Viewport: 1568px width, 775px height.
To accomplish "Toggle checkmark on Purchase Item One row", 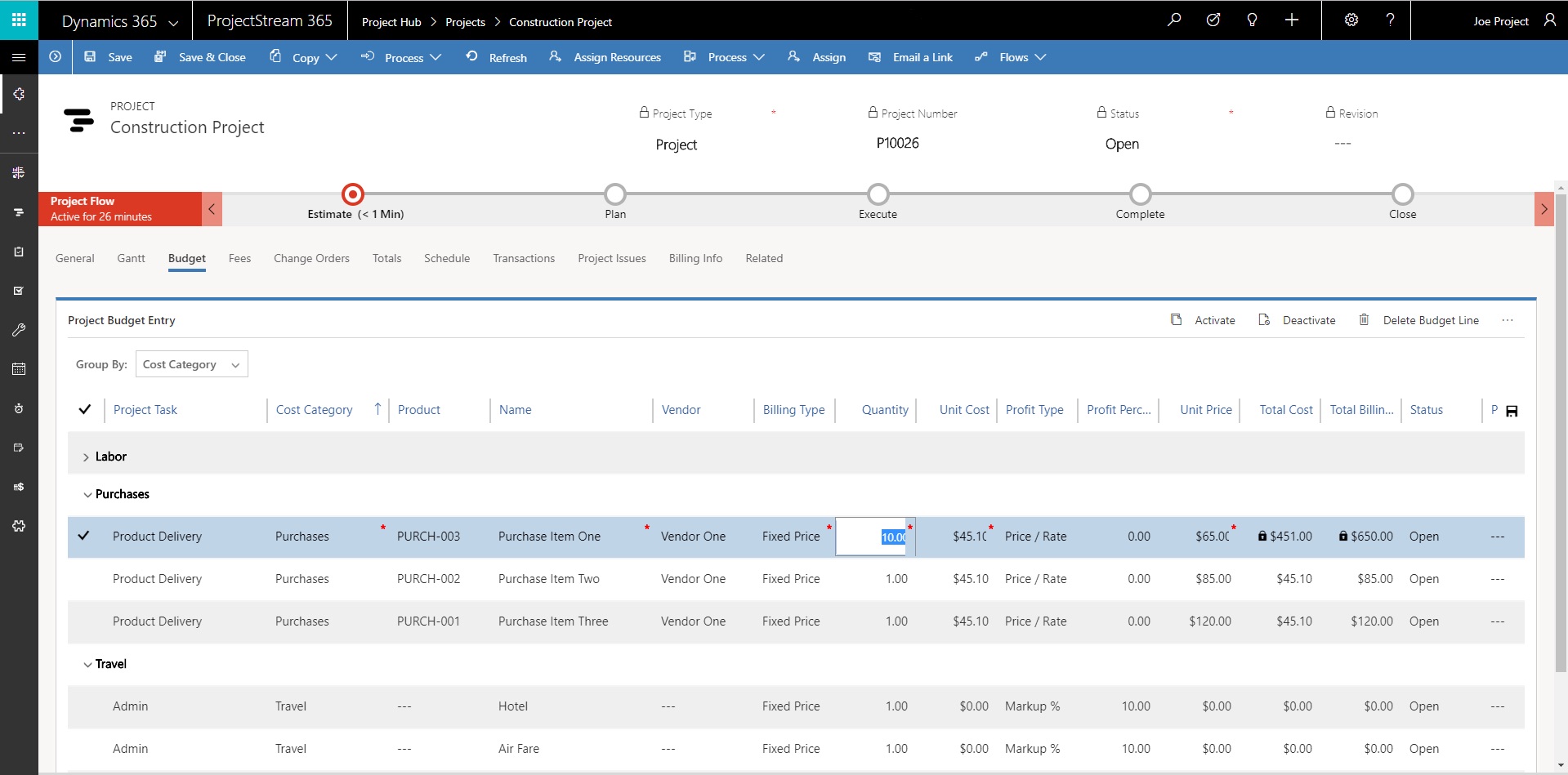I will click(x=83, y=536).
